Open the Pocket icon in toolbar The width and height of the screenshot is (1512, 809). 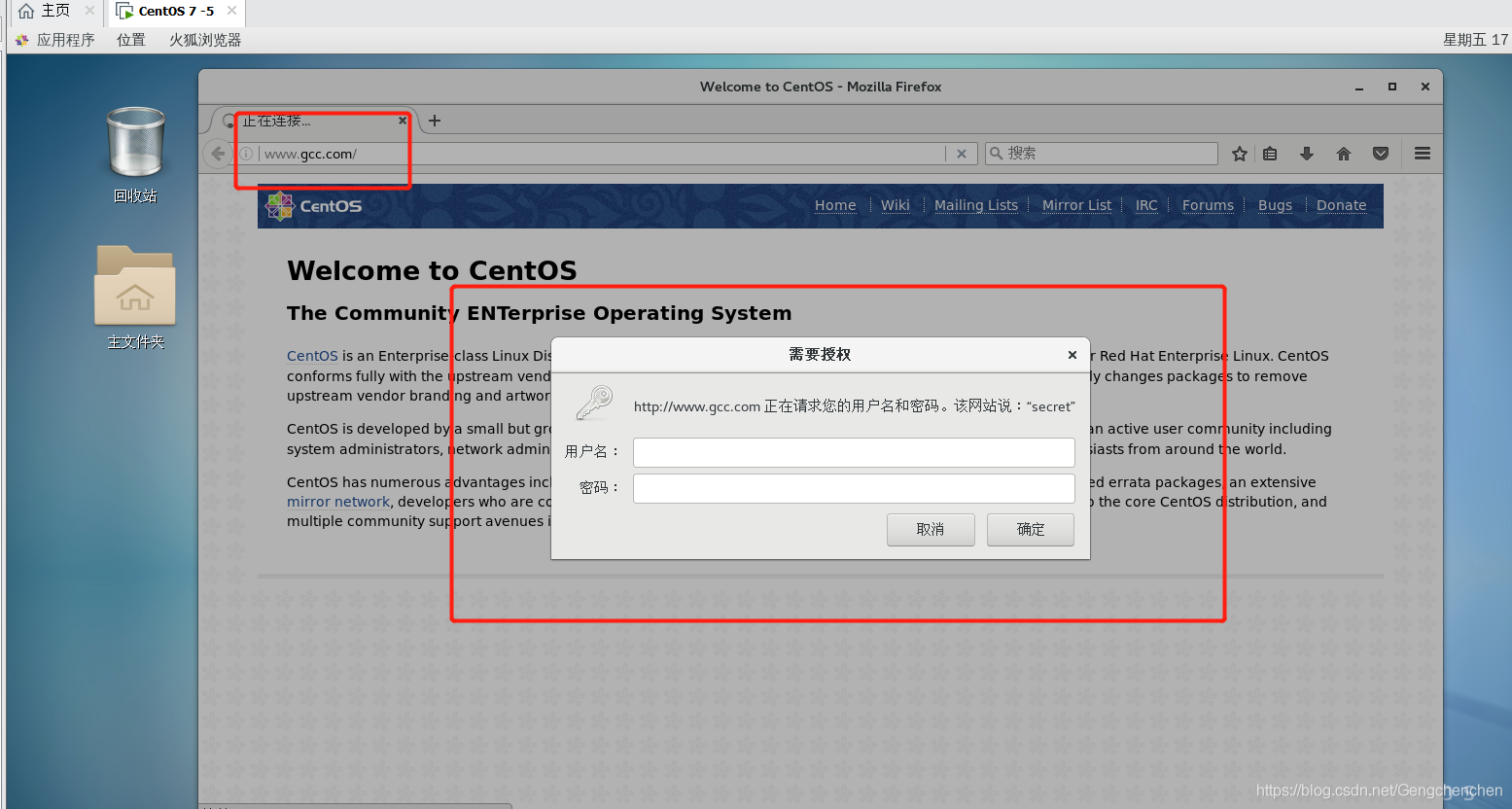click(x=1381, y=154)
